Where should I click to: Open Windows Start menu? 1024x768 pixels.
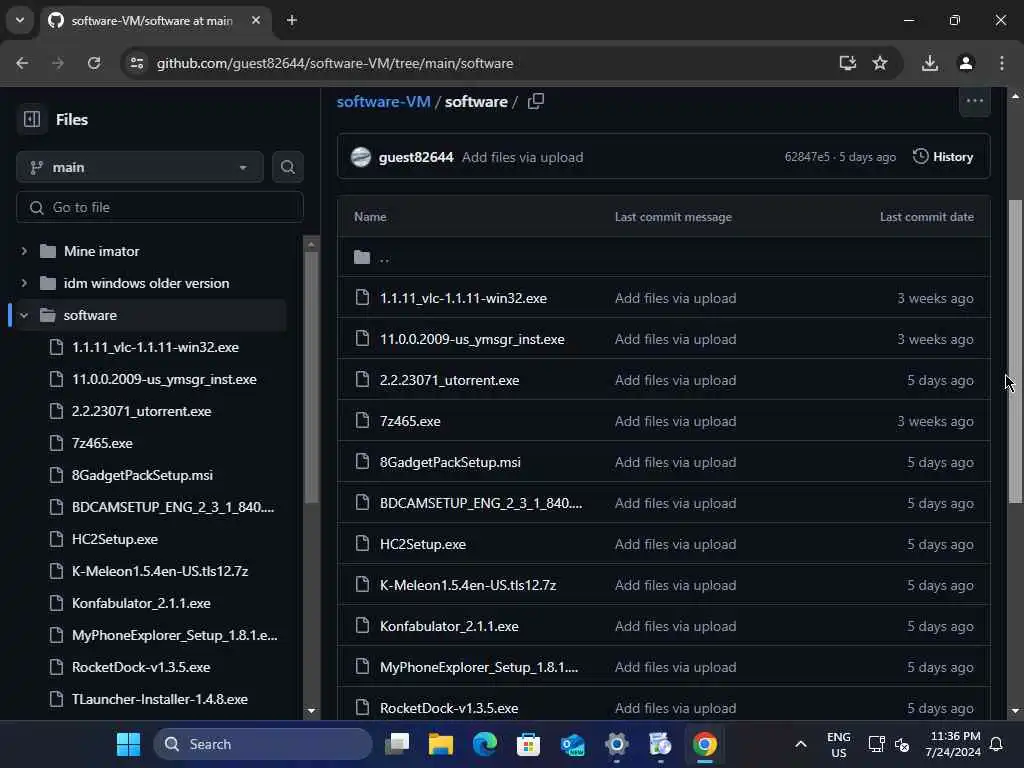coord(128,744)
